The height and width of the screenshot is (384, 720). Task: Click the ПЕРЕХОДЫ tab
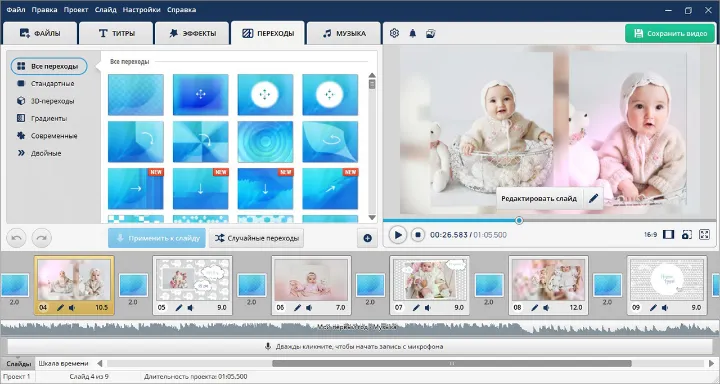[268, 33]
